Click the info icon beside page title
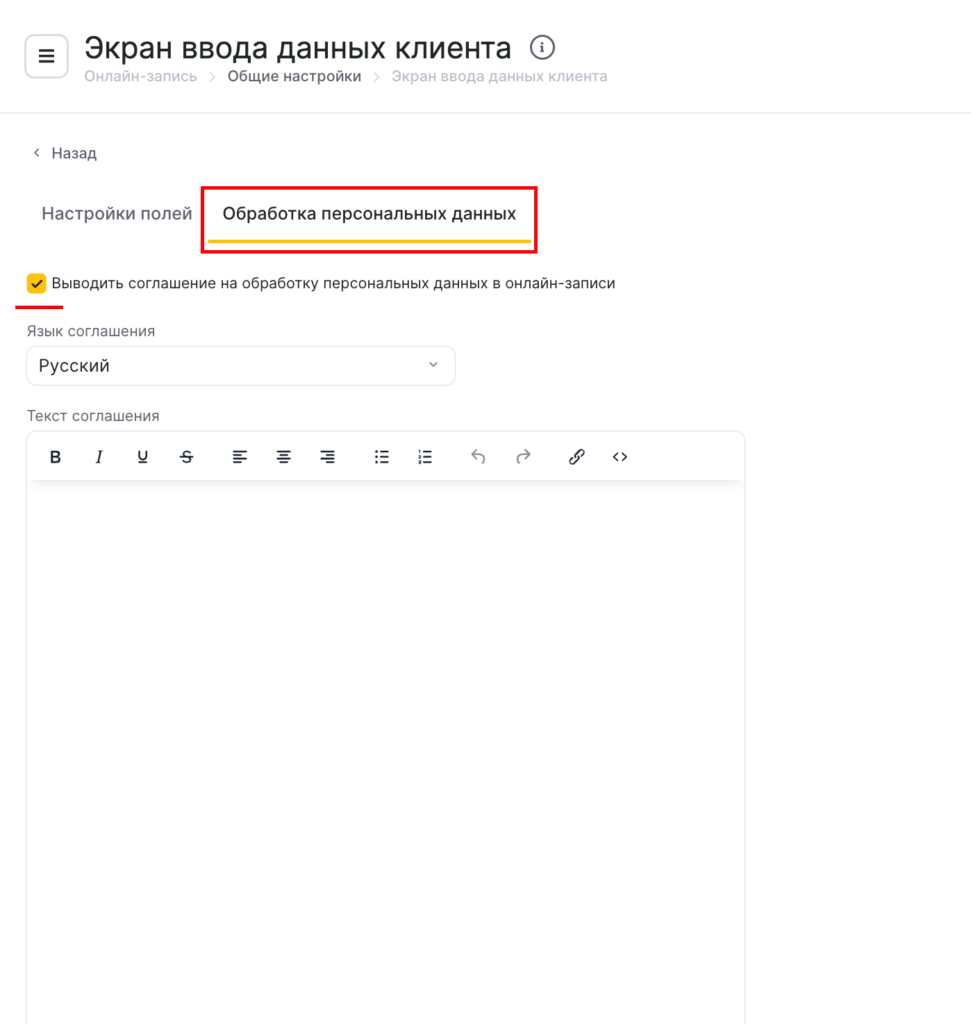Viewport: 971px width, 1024px height. click(542, 47)
